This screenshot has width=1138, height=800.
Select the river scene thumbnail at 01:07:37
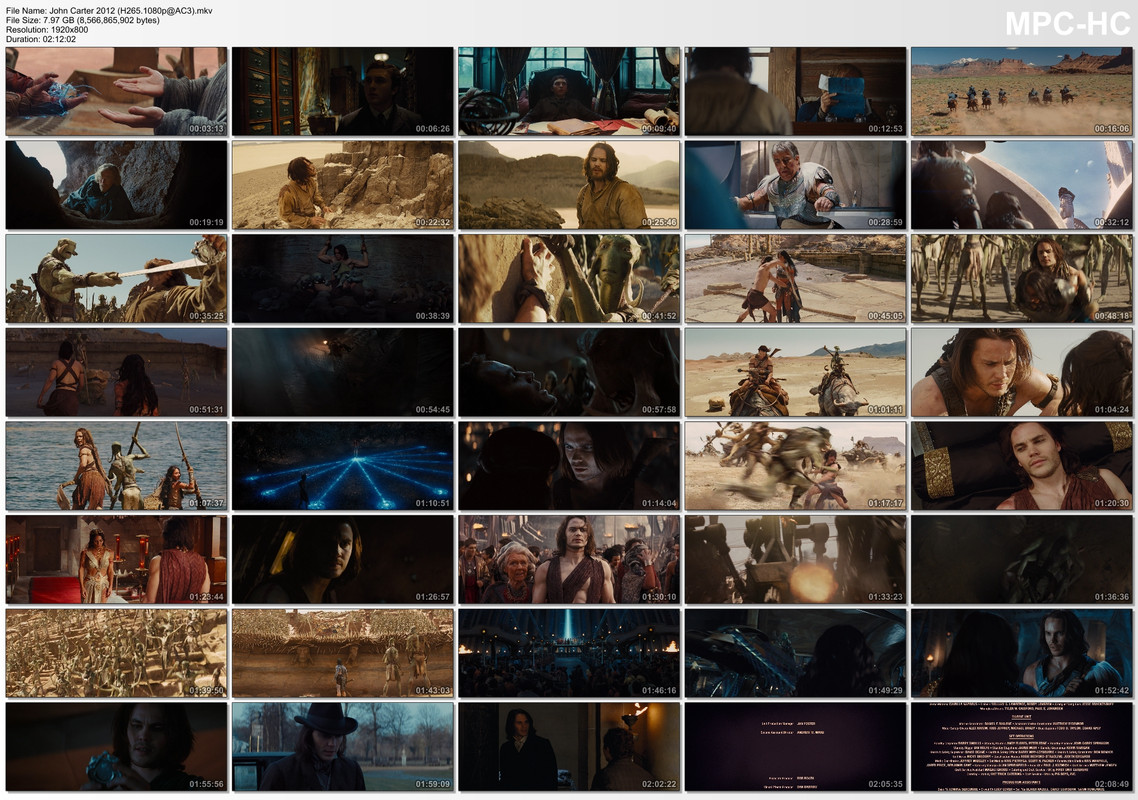coord(116,466)
